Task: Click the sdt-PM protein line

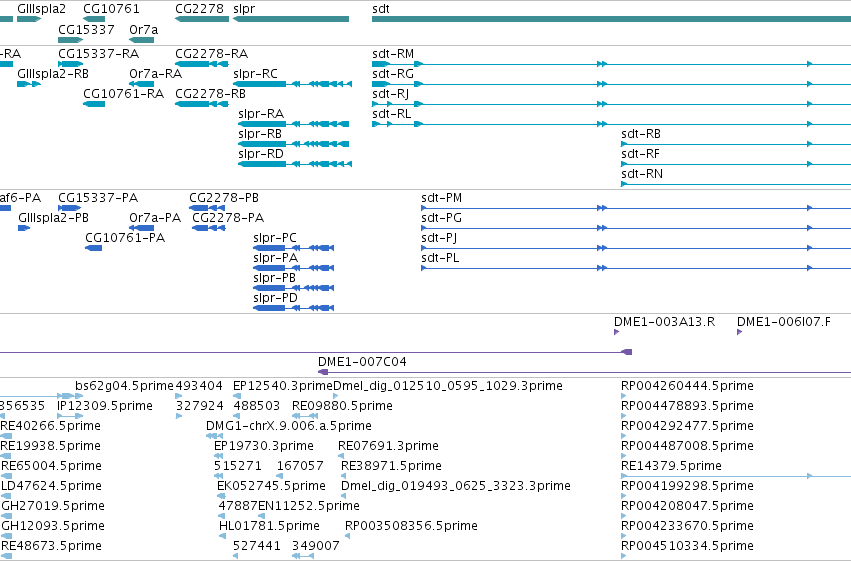Action: tap(636, 208)
